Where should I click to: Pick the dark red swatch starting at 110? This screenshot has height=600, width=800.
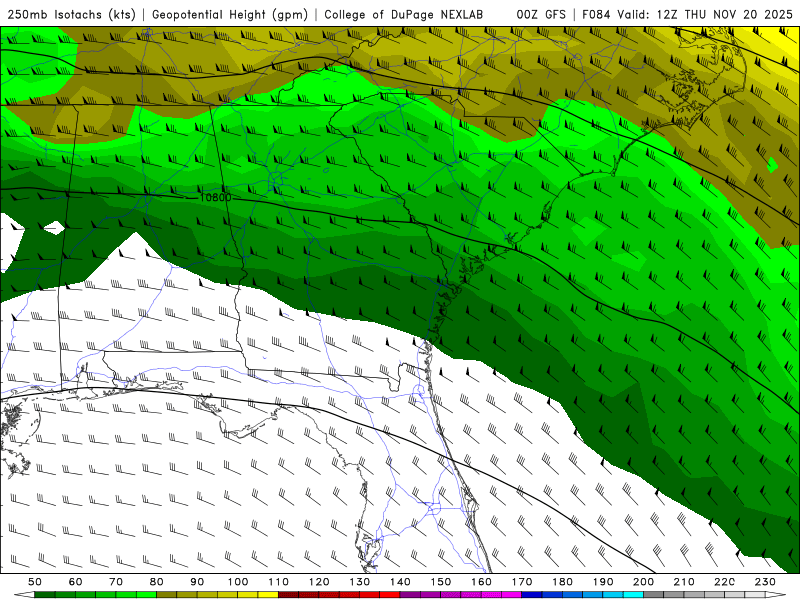pyautogui.click(x=288, y=595)
